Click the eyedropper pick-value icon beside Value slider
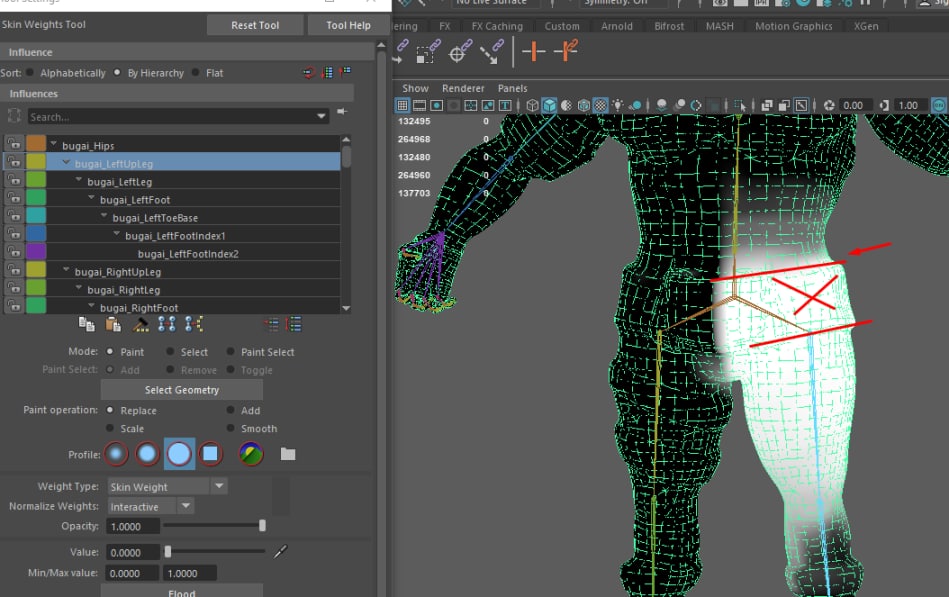Viewport: 949px width, 597px height. [280, 552]
